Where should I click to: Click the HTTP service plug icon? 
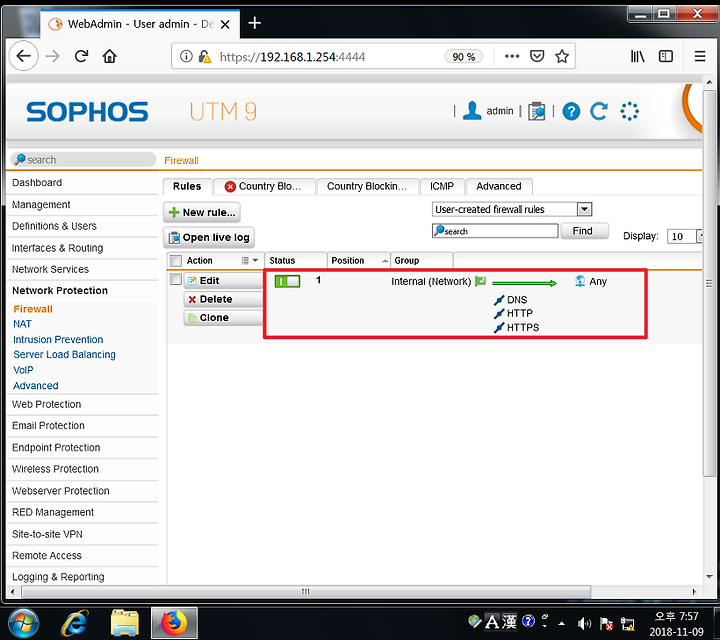pos(499,314)
